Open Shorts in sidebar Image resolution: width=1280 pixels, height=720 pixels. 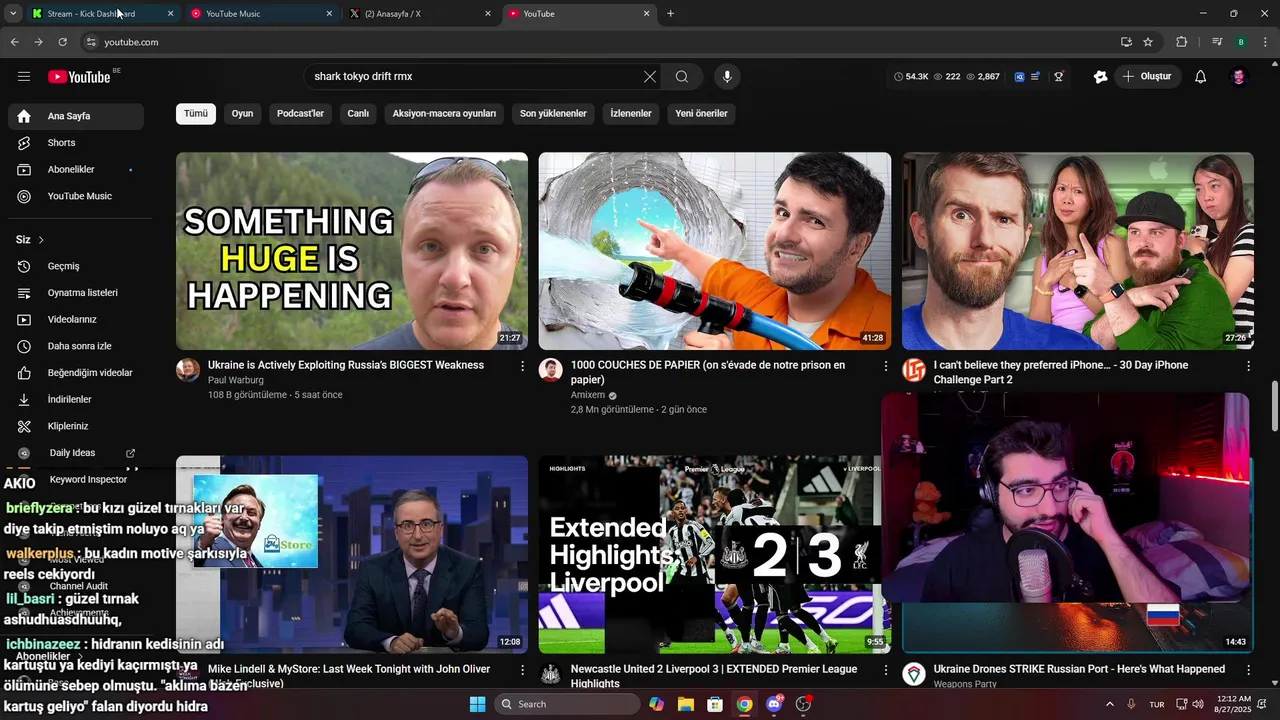[x=76, y=143]
